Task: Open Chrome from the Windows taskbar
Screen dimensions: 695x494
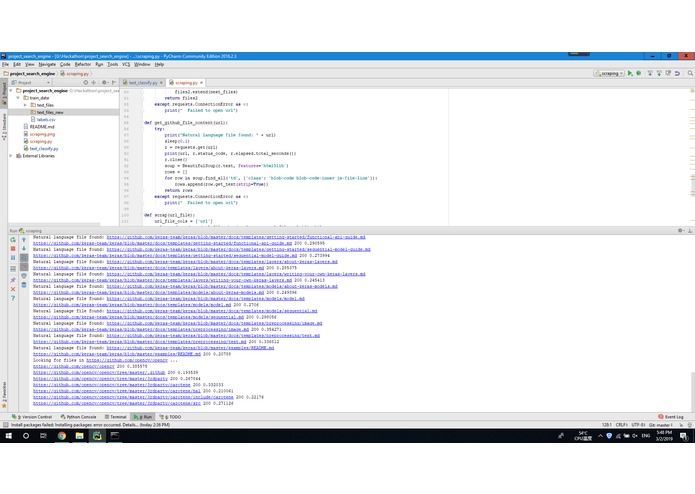Action: click(x=62, y=436)
